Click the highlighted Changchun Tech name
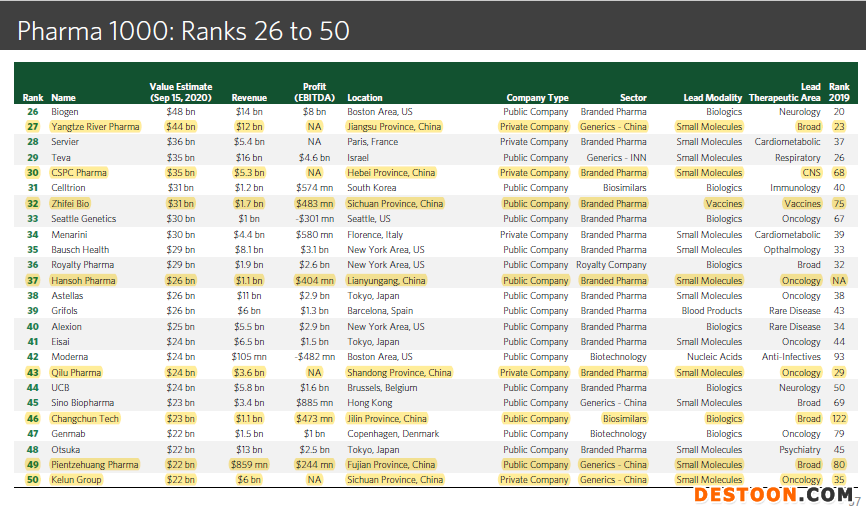The image size is (866, 517). coord(84,419)
